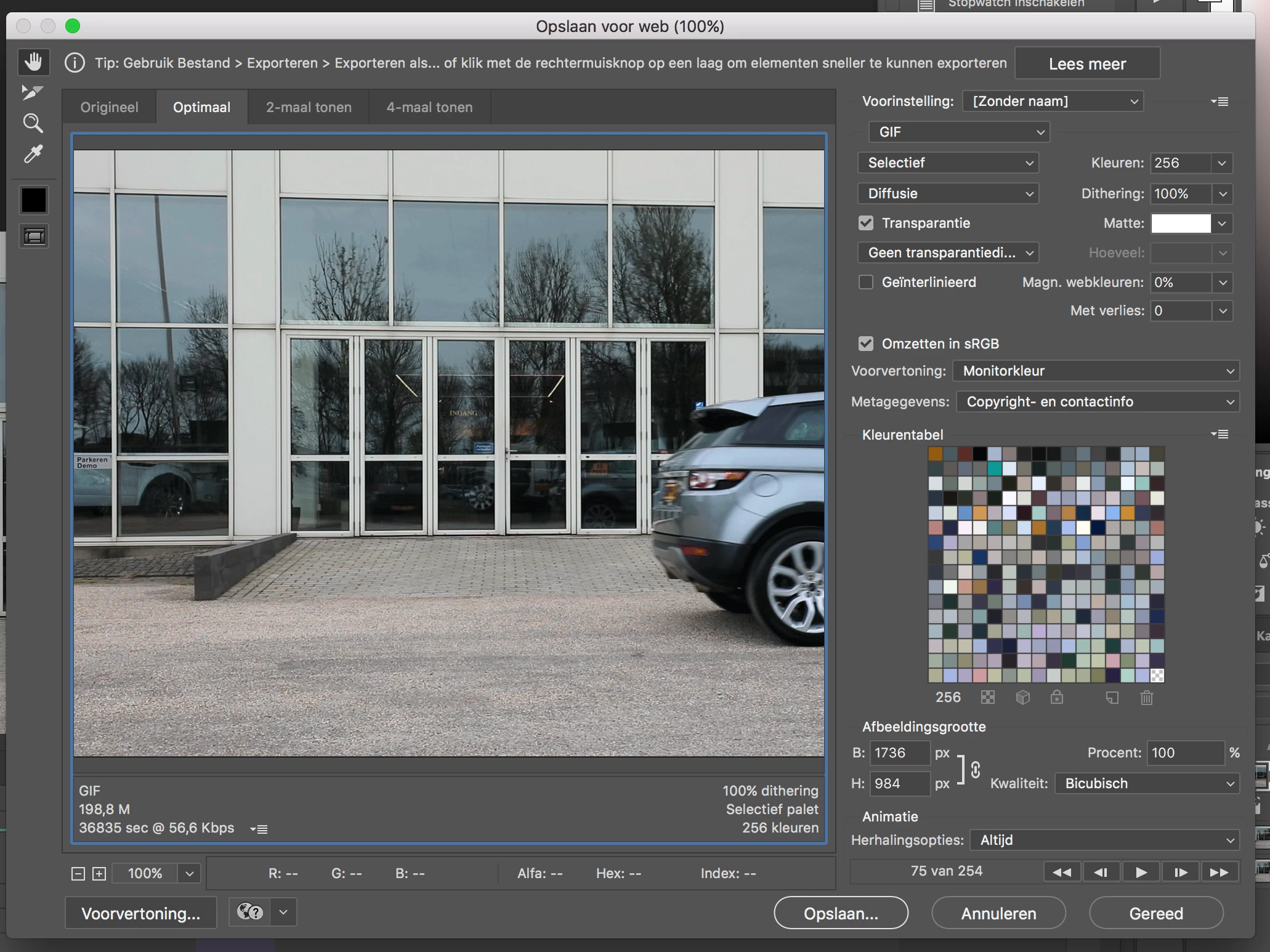This screenshot has height=952, width=1270.
Task: Enable the Geïnterlinieerd checkbox
Action: pos(866,282)
